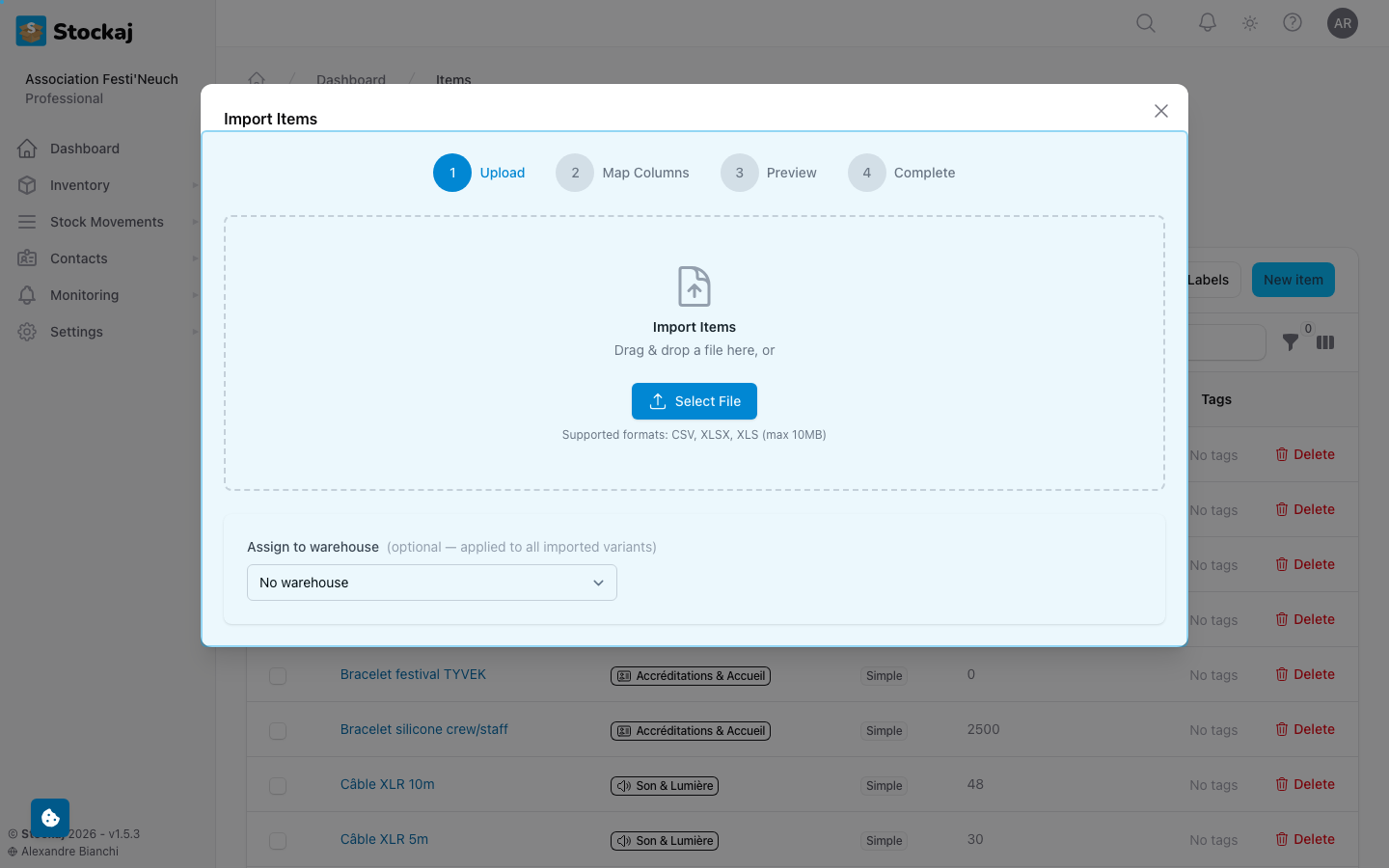
Task: Open notifications bell icon
Action: pyautogui.click(x=1208, y=23)
